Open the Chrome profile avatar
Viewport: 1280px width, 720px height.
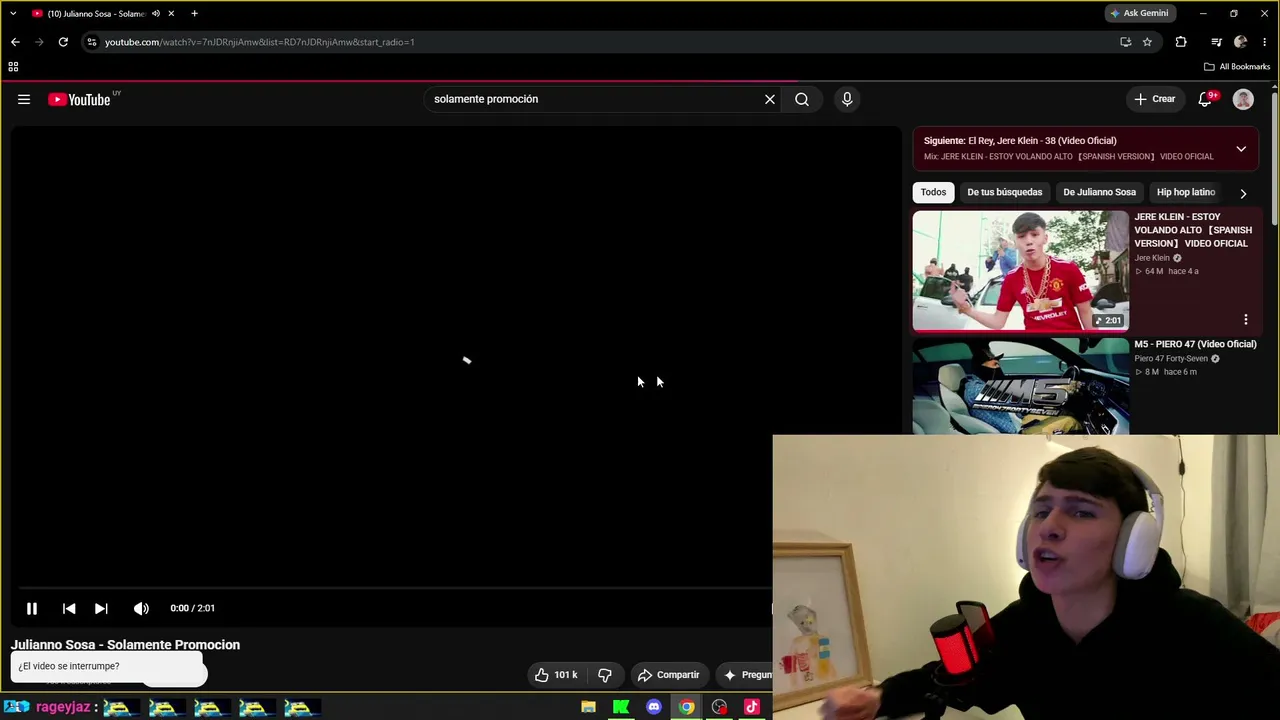point(1241,42)
